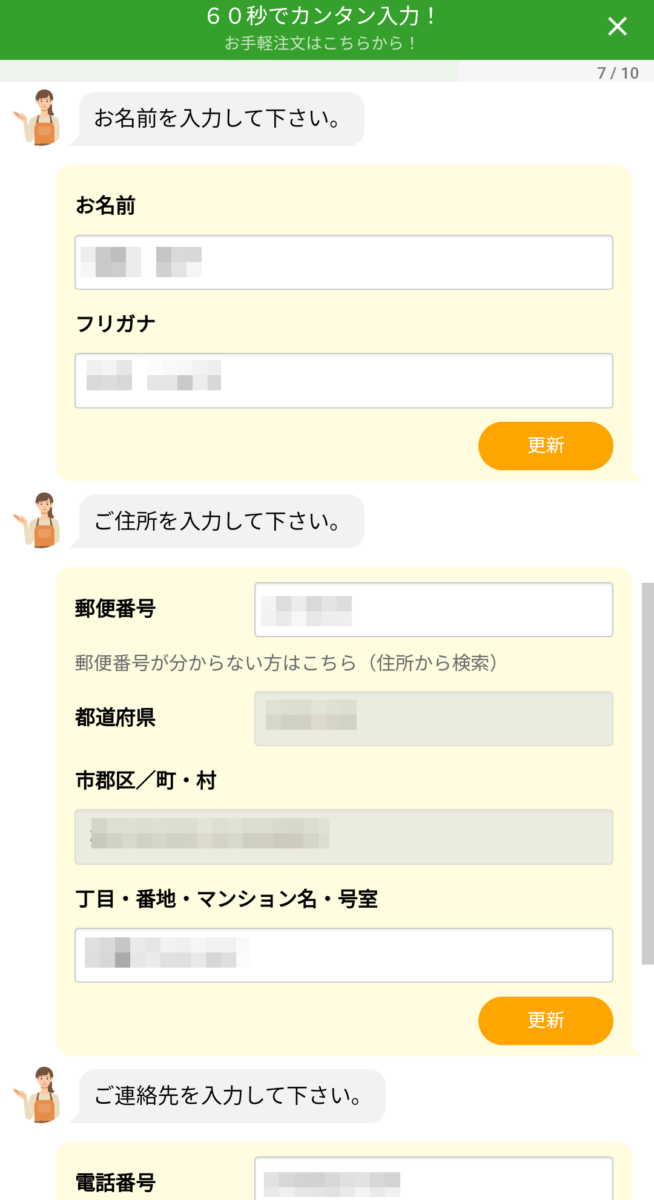Open the postal code lookup by address link
654x1200 pixels.
click(x=286, y=663)
